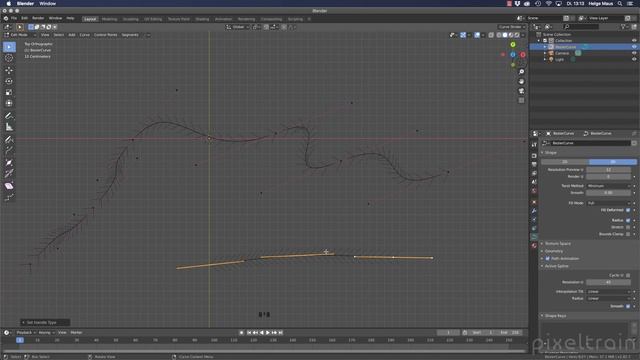Toggle Active Spline Smooth checkbox
The width and height of the screenshot is (640, 360).
(x=628, y=306)
